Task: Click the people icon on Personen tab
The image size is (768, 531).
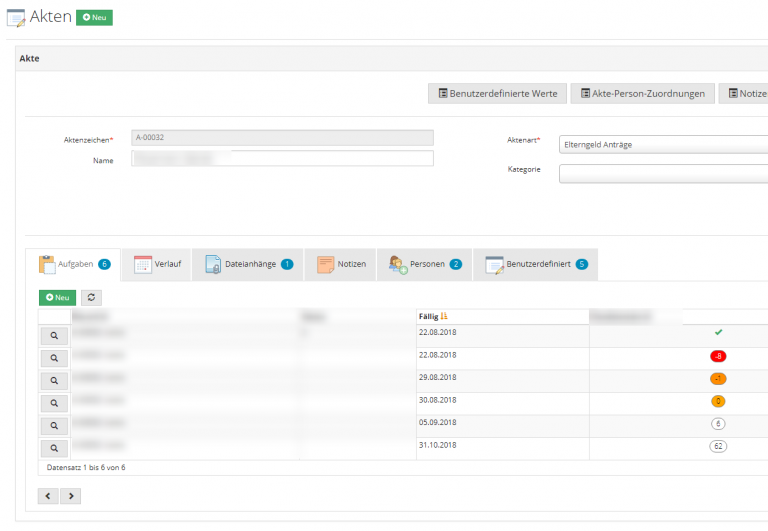Action: pos(398,265)
